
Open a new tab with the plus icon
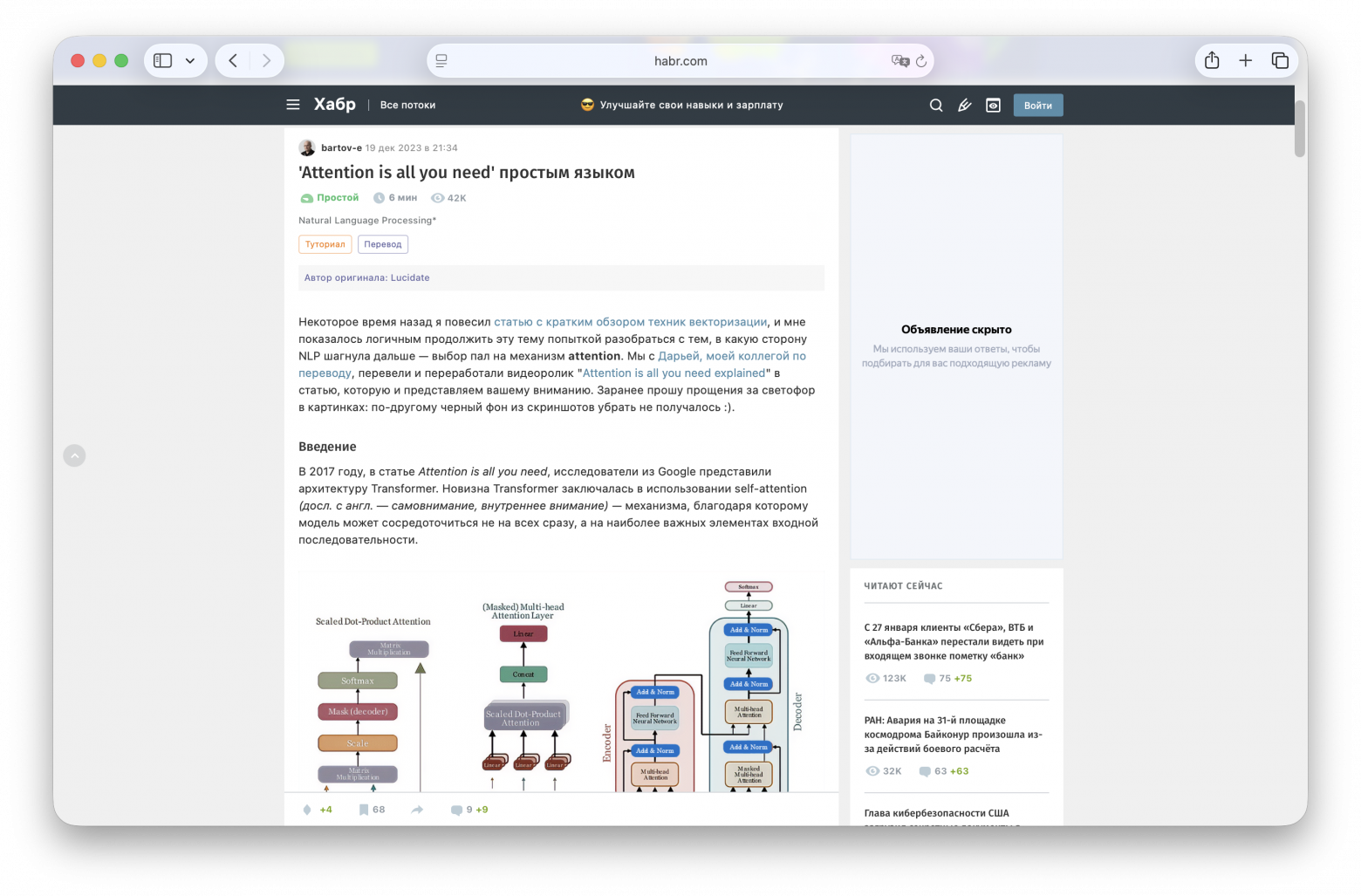pyautogui.click(x=1246, y=60)
